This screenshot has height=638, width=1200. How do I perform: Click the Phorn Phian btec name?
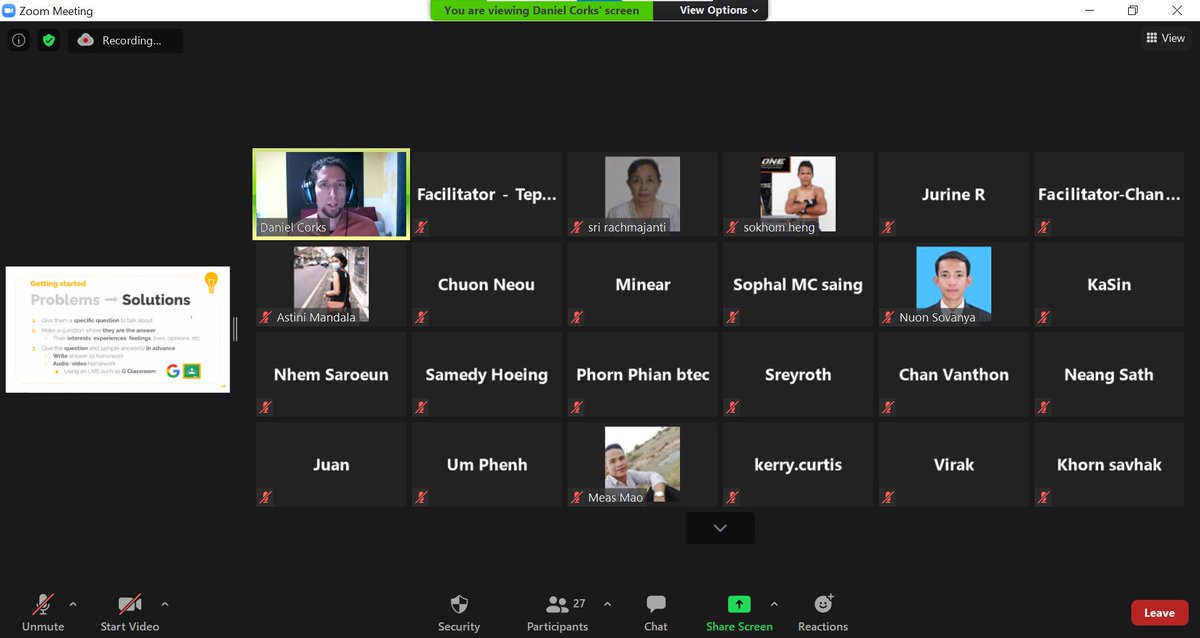642,375
